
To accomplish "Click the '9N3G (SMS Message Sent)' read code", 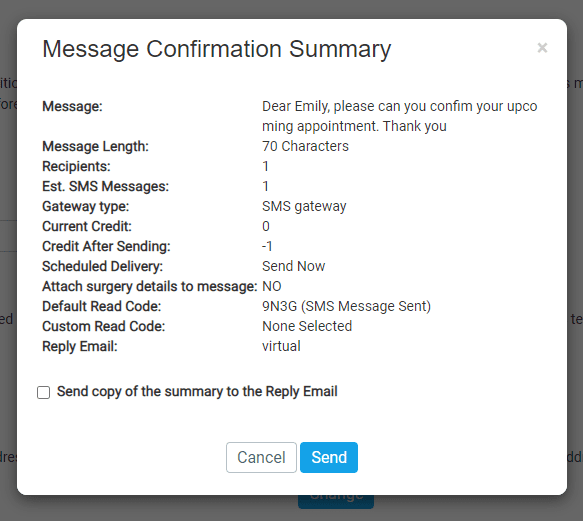I will pyautogui.click(x=347, y=306).
